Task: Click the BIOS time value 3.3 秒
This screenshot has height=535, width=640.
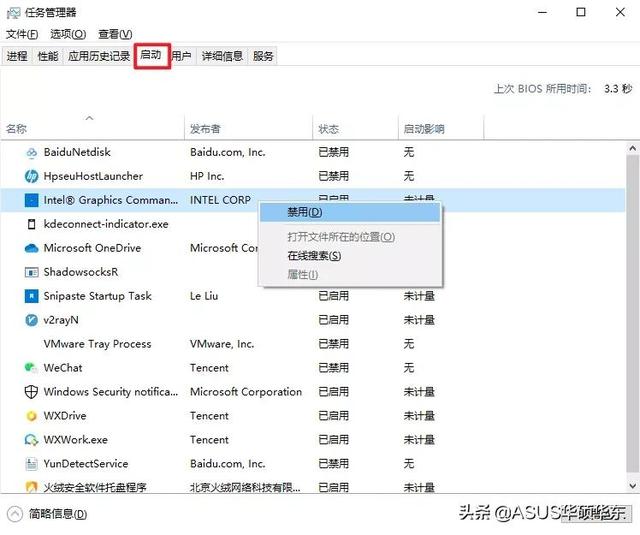Action: click(x=618, y=89)
